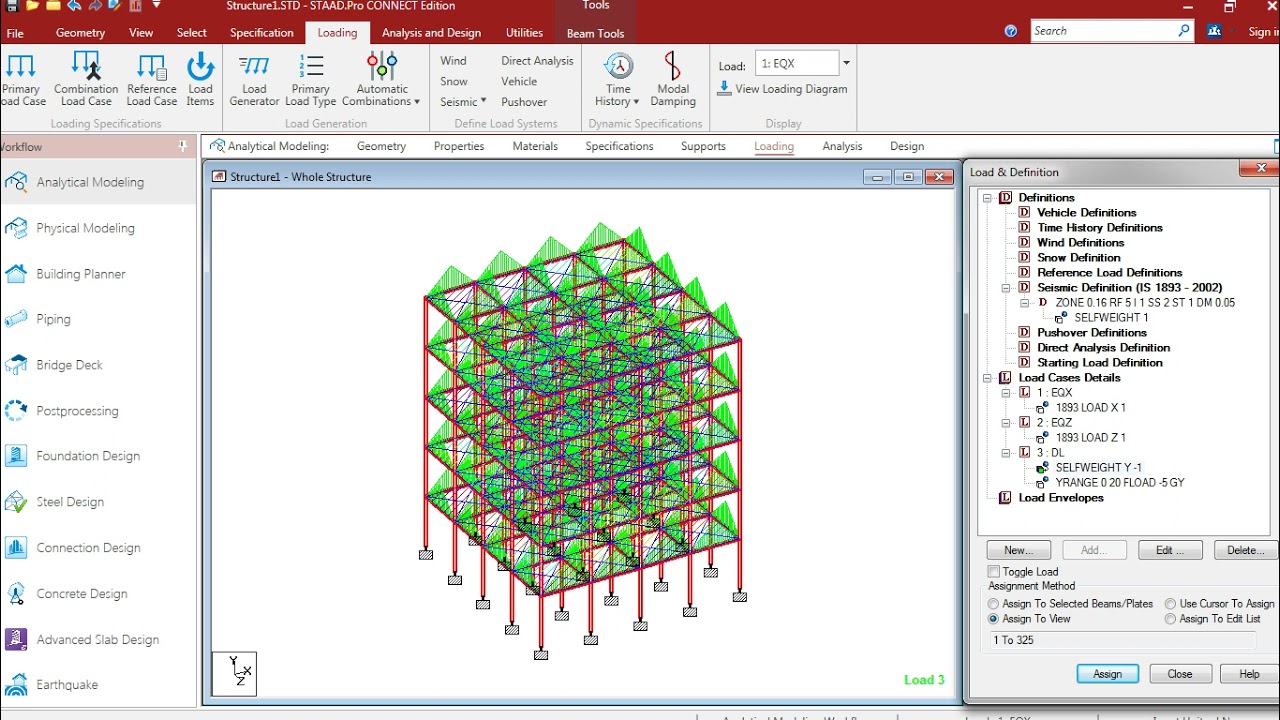1280x720 pixels.
Task: Open Foundation Design workflow
Action: click(99, 456)
